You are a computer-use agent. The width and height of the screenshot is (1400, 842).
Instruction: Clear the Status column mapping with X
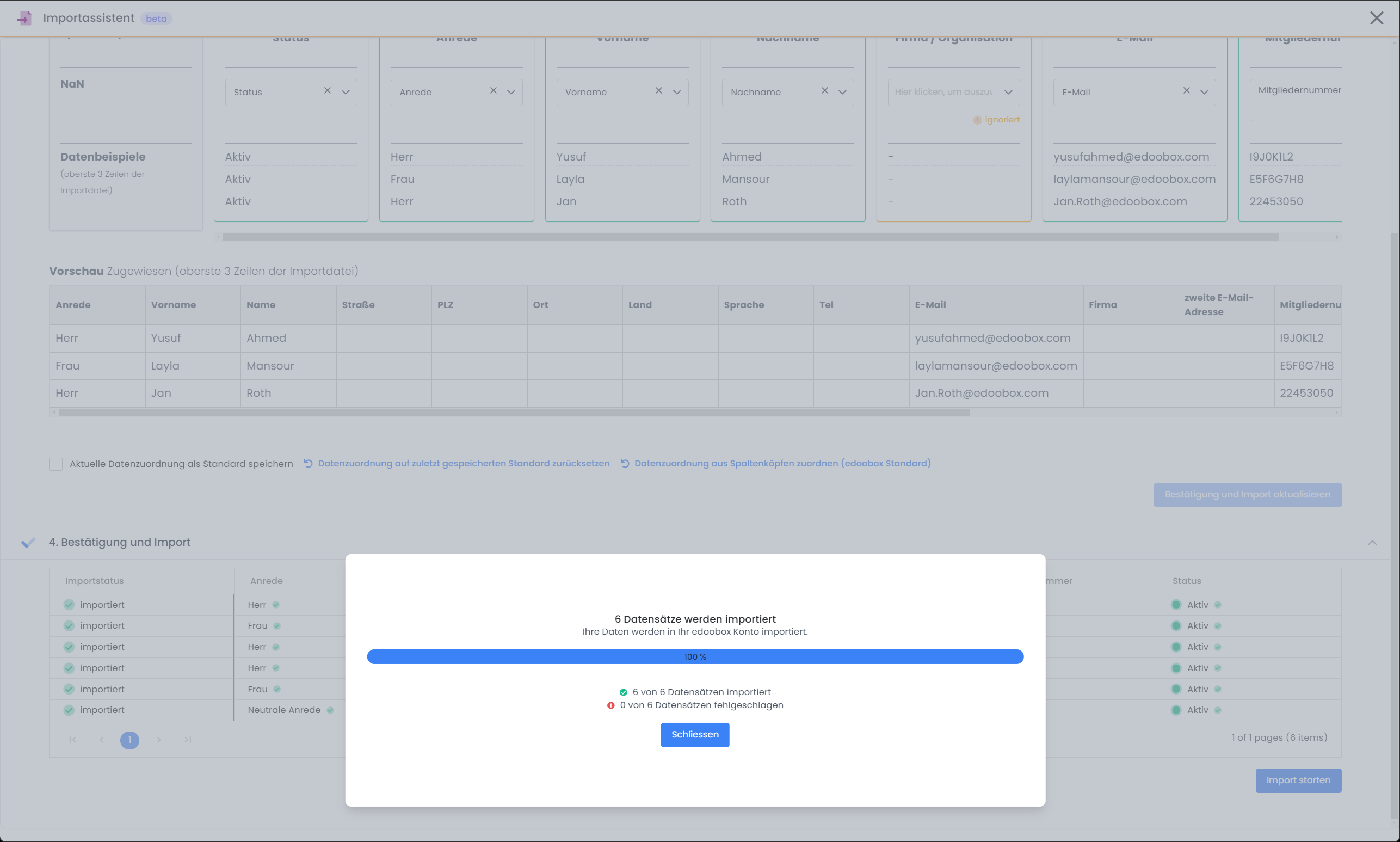(x=327, y=91)
